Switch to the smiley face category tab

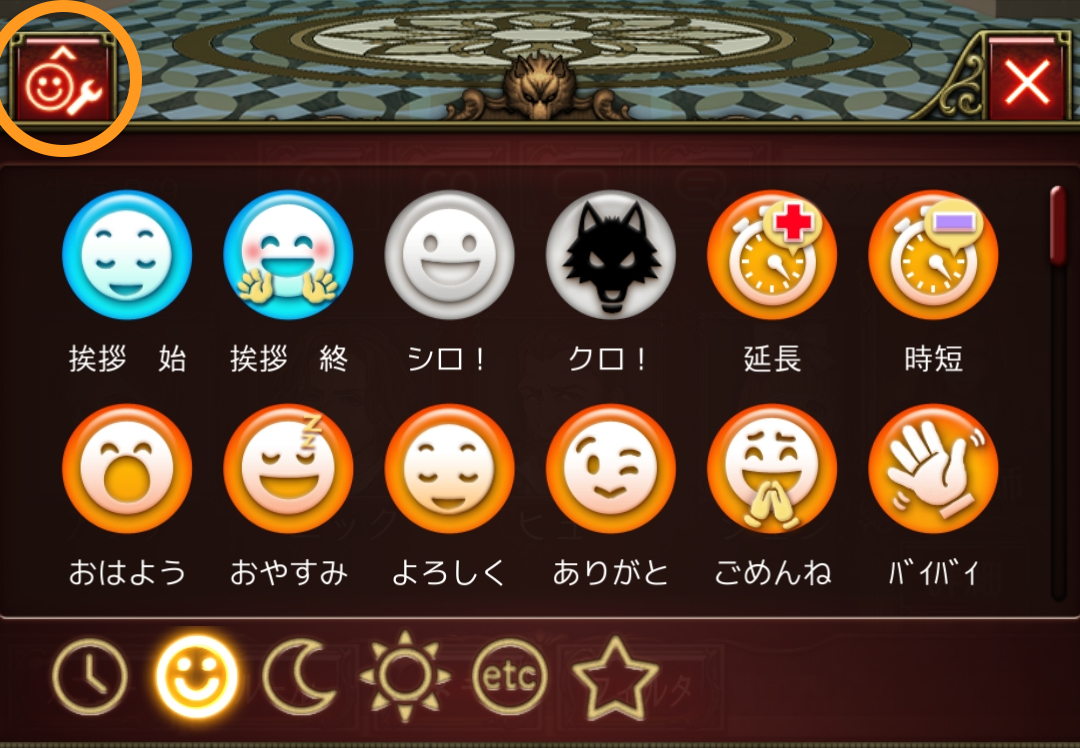(196, 676)
